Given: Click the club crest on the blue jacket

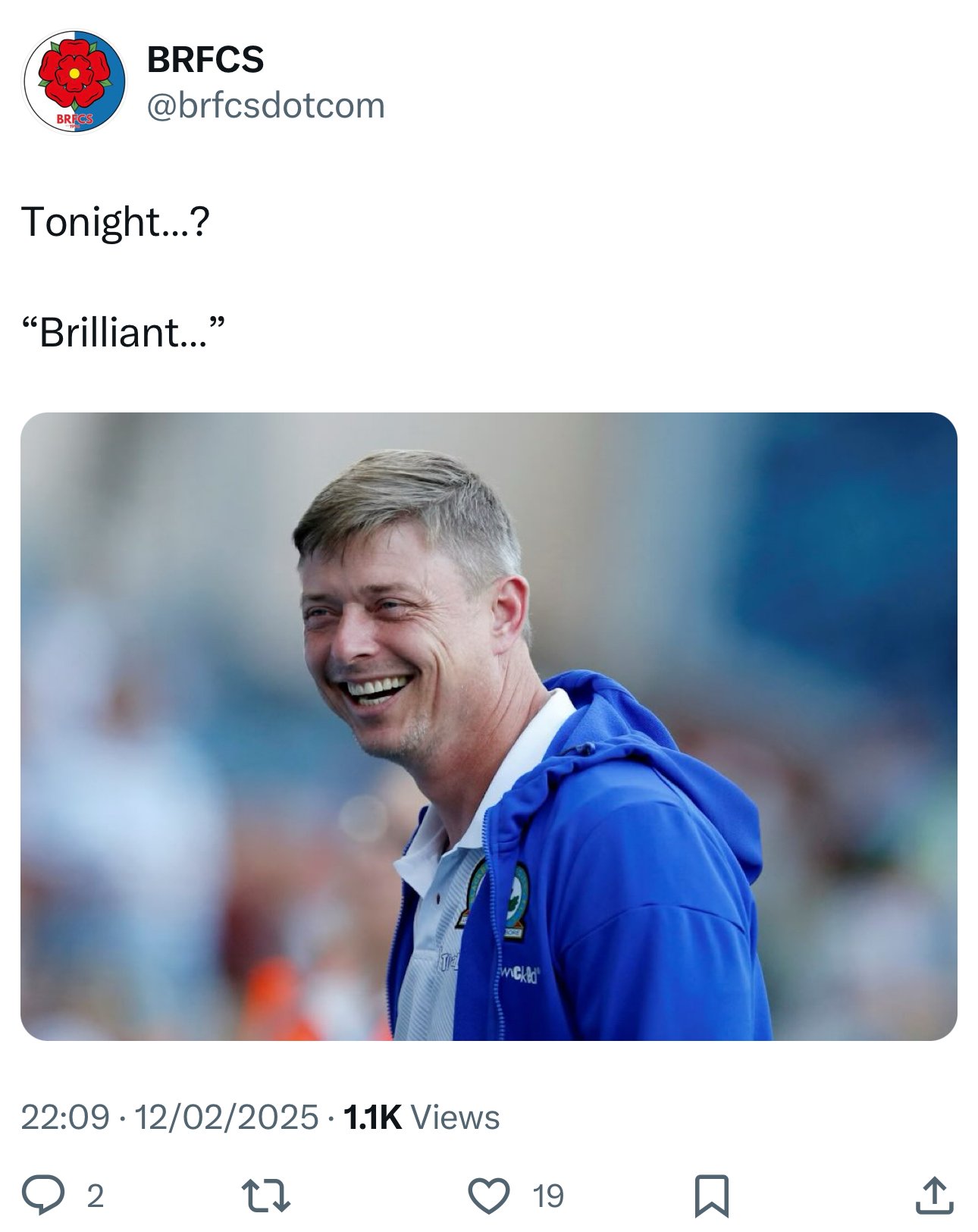Looking at the screenshot, I should coord(516,901).
